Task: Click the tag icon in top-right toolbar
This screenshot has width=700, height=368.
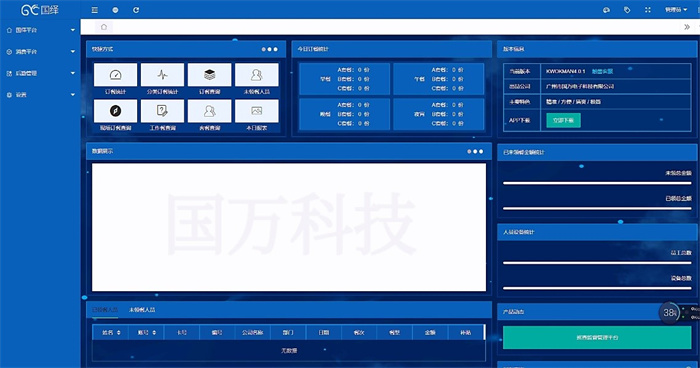Action: coord(627,10)
